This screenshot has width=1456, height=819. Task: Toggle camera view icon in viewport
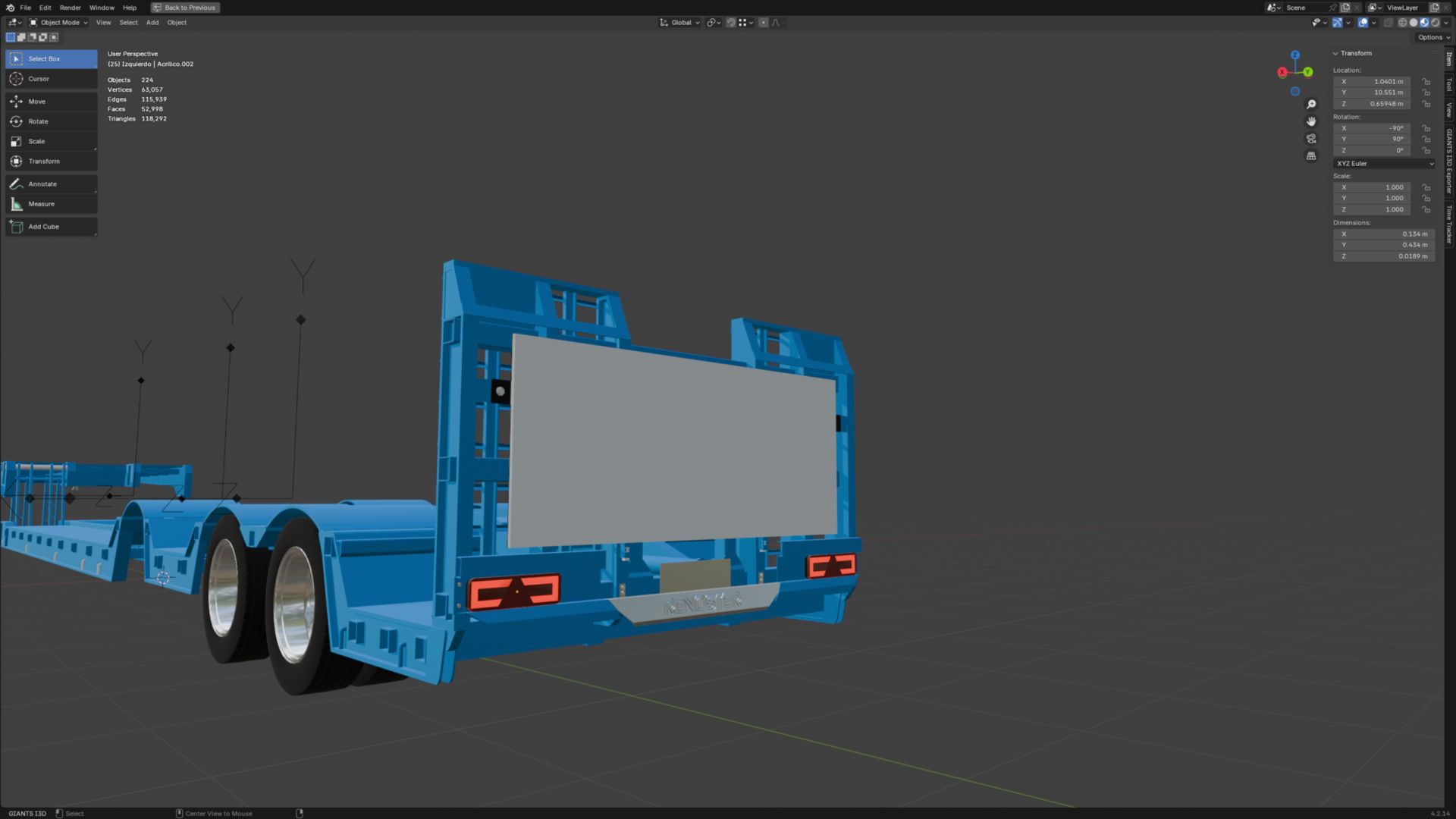point(1311,139)
